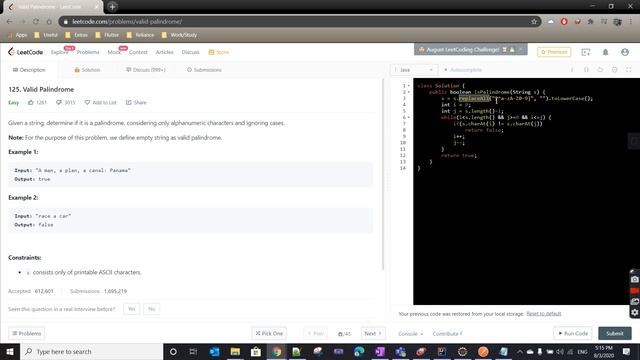Answer Yes to seen in interview
640x360 pixels.
tap(131, 309)
